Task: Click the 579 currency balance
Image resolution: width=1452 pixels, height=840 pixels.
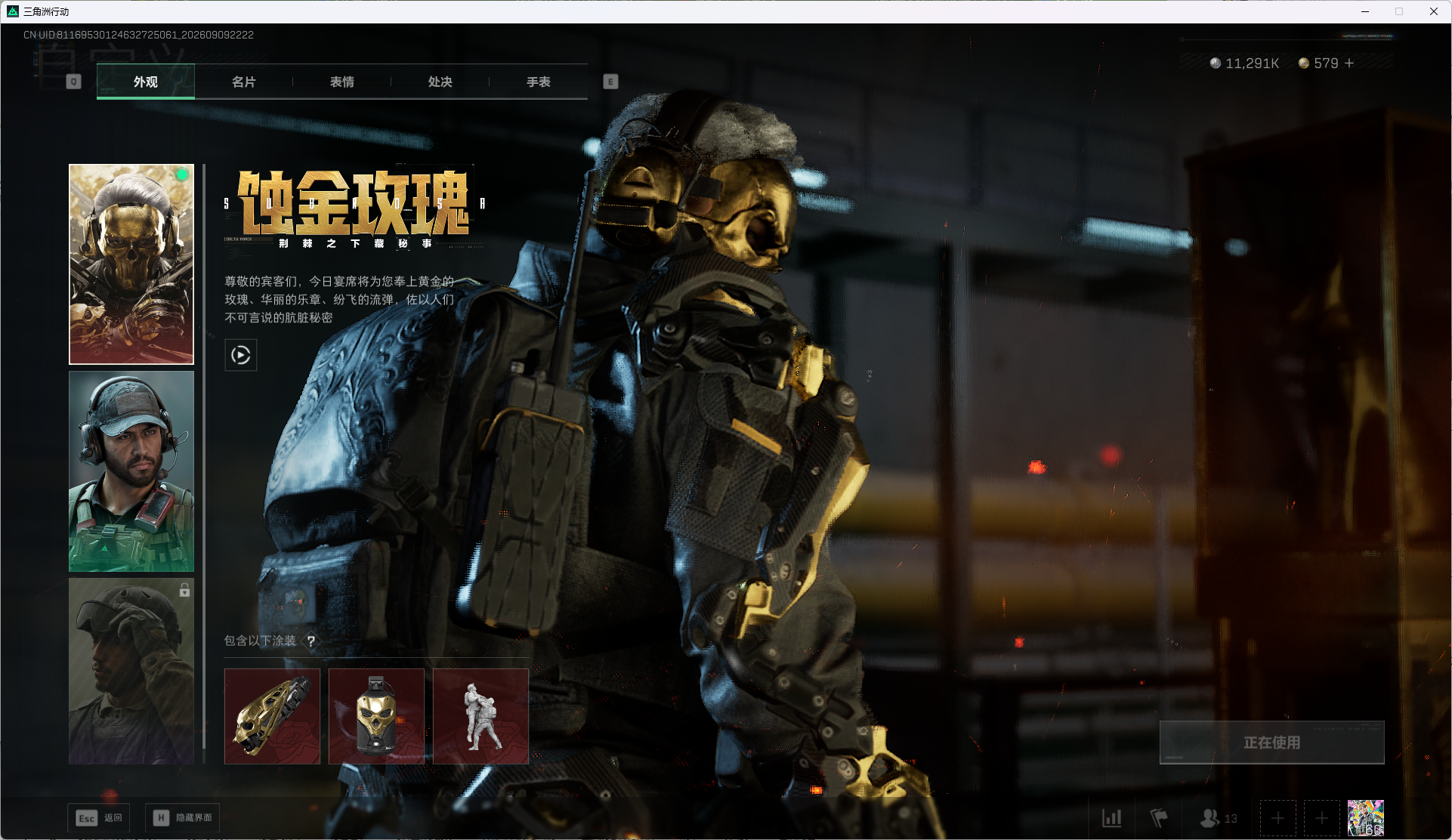Action: [x=1326, y=63]
